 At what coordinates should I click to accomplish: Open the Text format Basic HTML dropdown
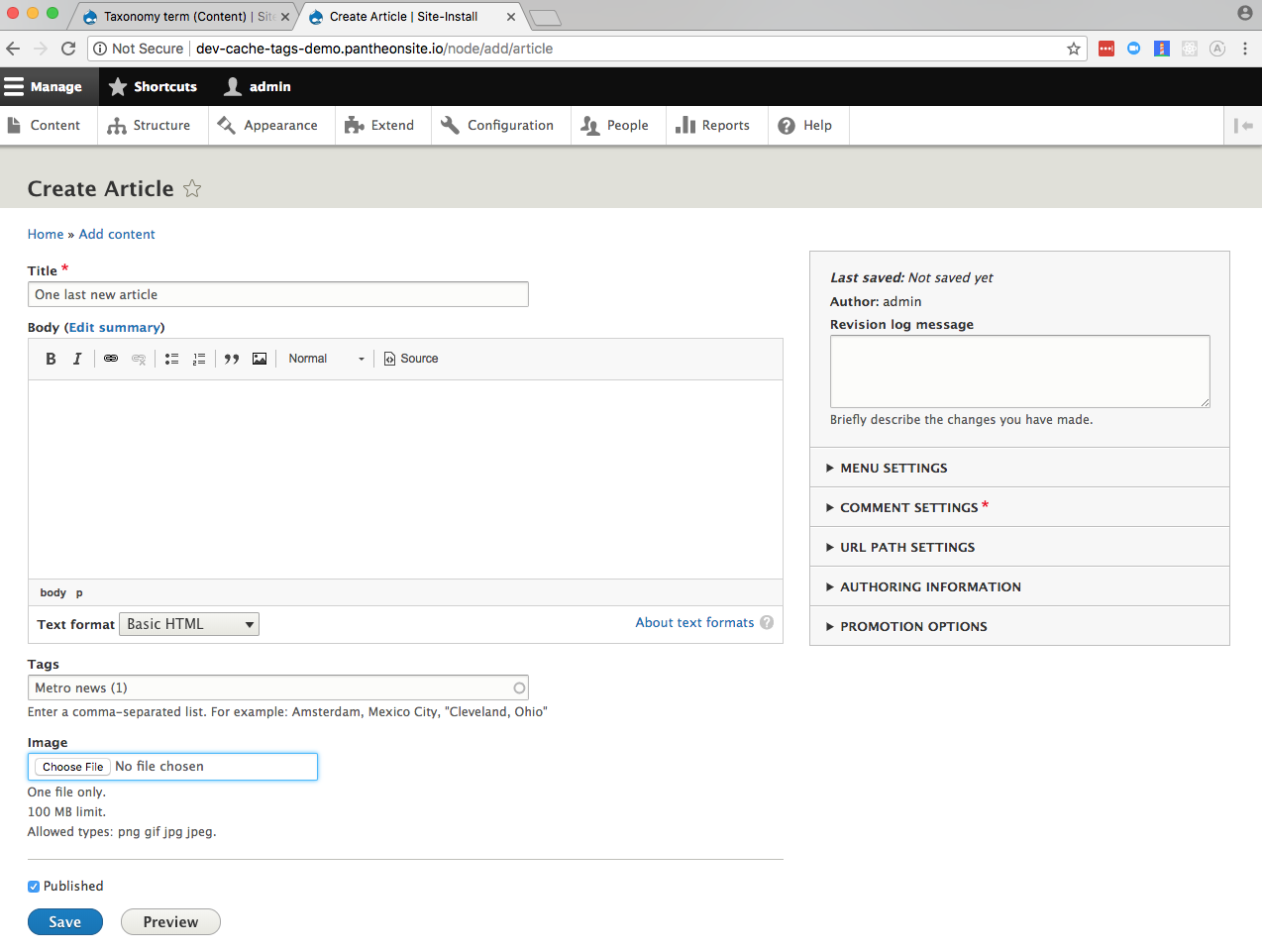189,624
